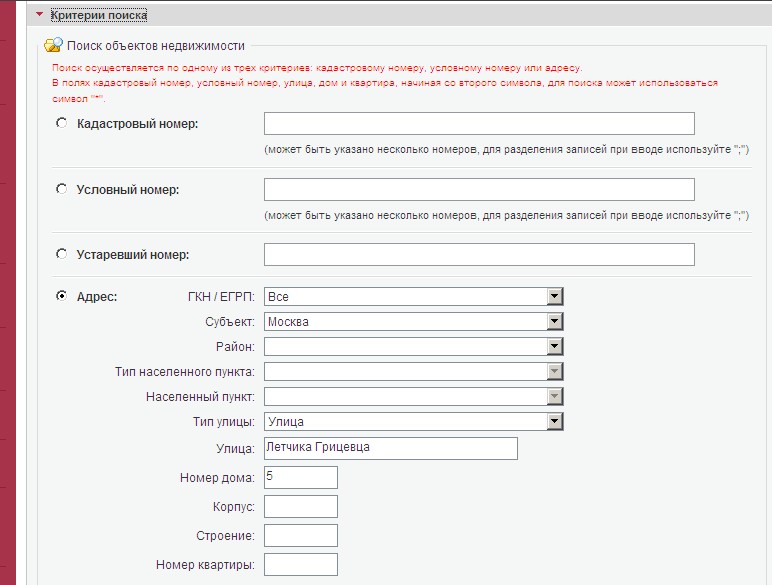Select the Устаревший номер radio button
Screen dimensions: 772x585
point(62,254)
